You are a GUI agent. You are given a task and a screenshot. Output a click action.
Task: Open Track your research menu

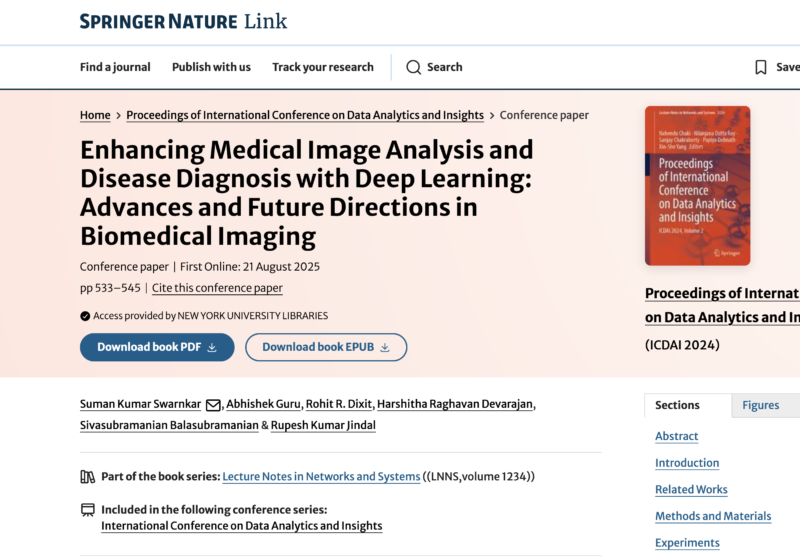click(x=322, y=67)
